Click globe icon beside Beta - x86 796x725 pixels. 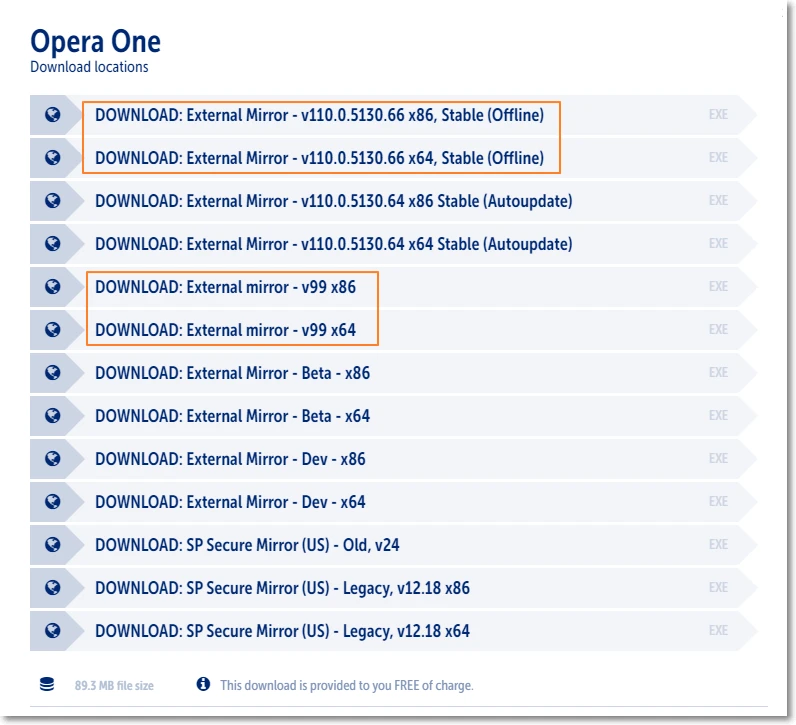[x=53, y=373]
